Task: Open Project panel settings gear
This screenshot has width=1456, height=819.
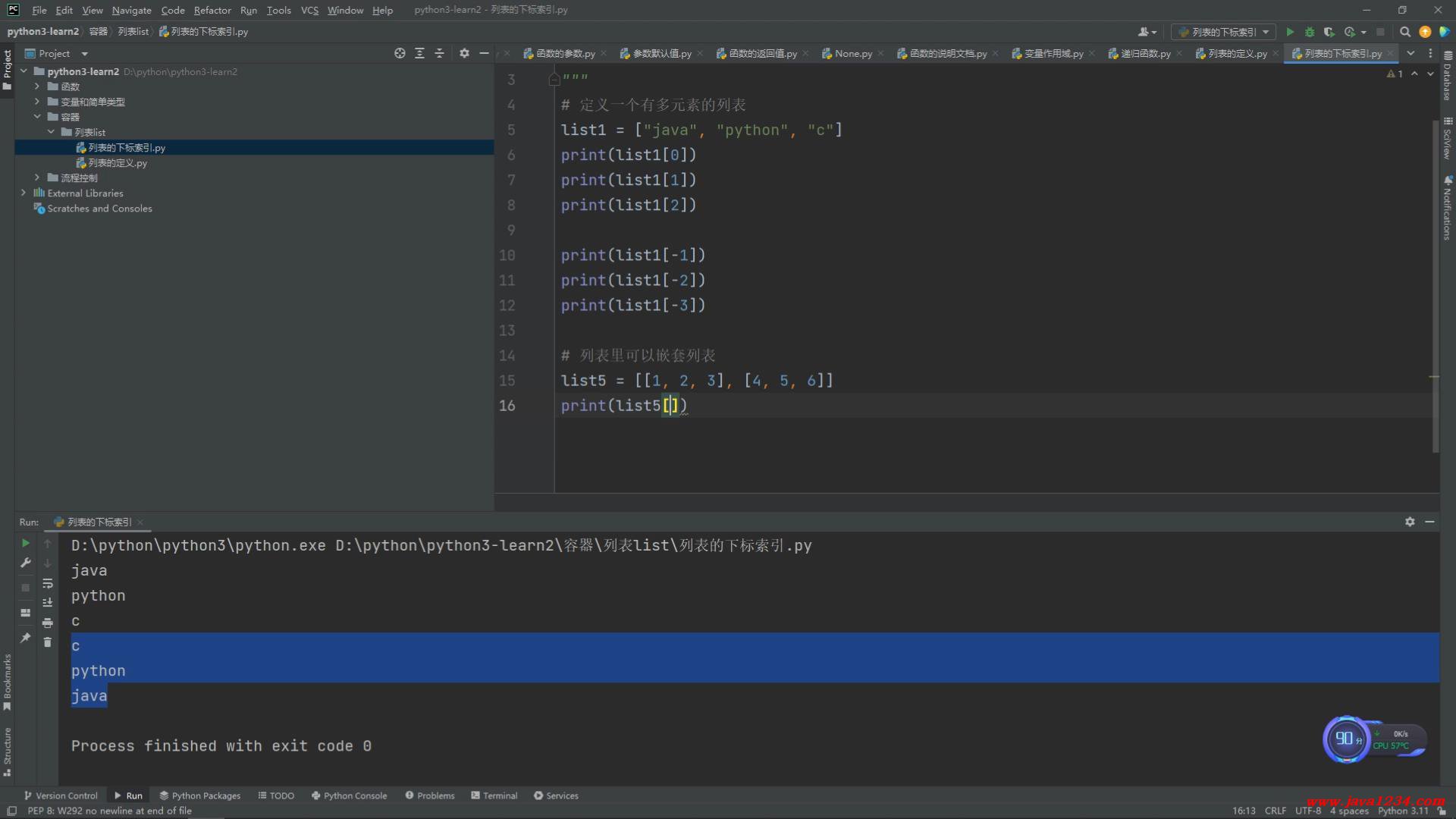Action: (464, 53)
